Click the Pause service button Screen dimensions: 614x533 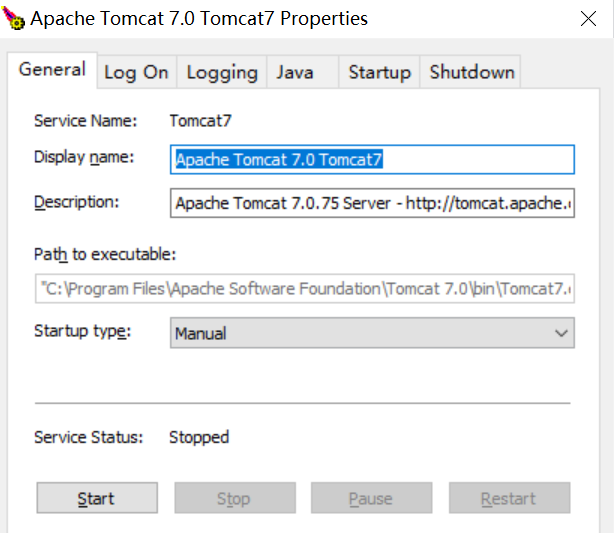372,498
